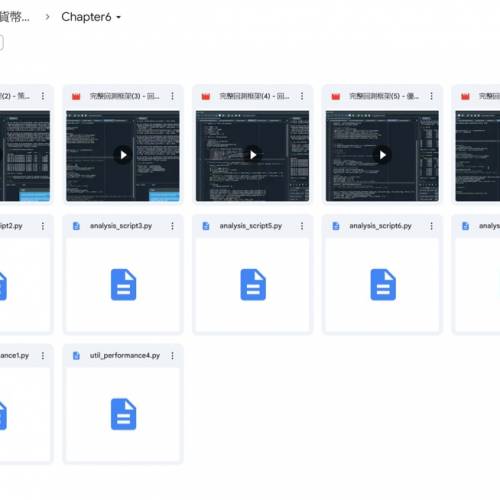The image size is (500, 500).
Task: Select the video title containing (4)
Action: click(x=254, y=96)
